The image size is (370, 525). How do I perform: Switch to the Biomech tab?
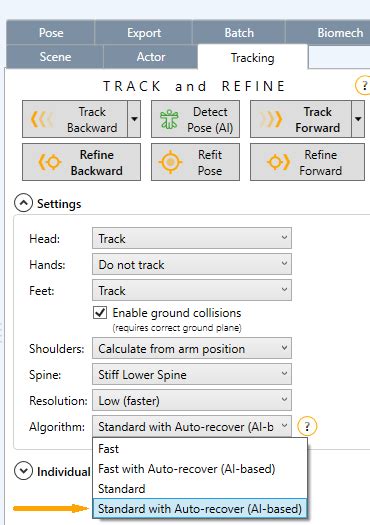(340, 33)
